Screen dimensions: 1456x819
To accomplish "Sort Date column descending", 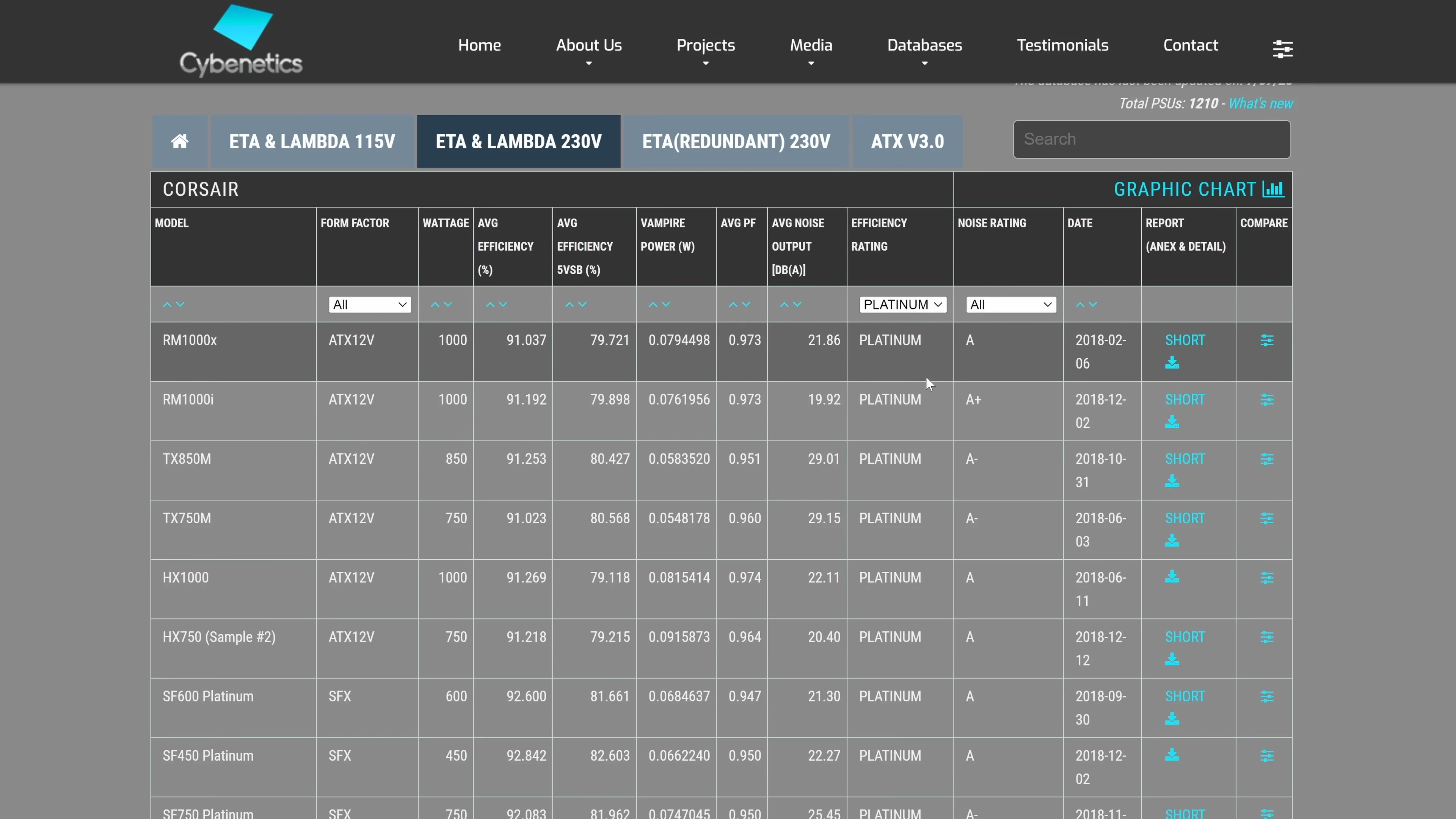I will (x=1093, y=304).
